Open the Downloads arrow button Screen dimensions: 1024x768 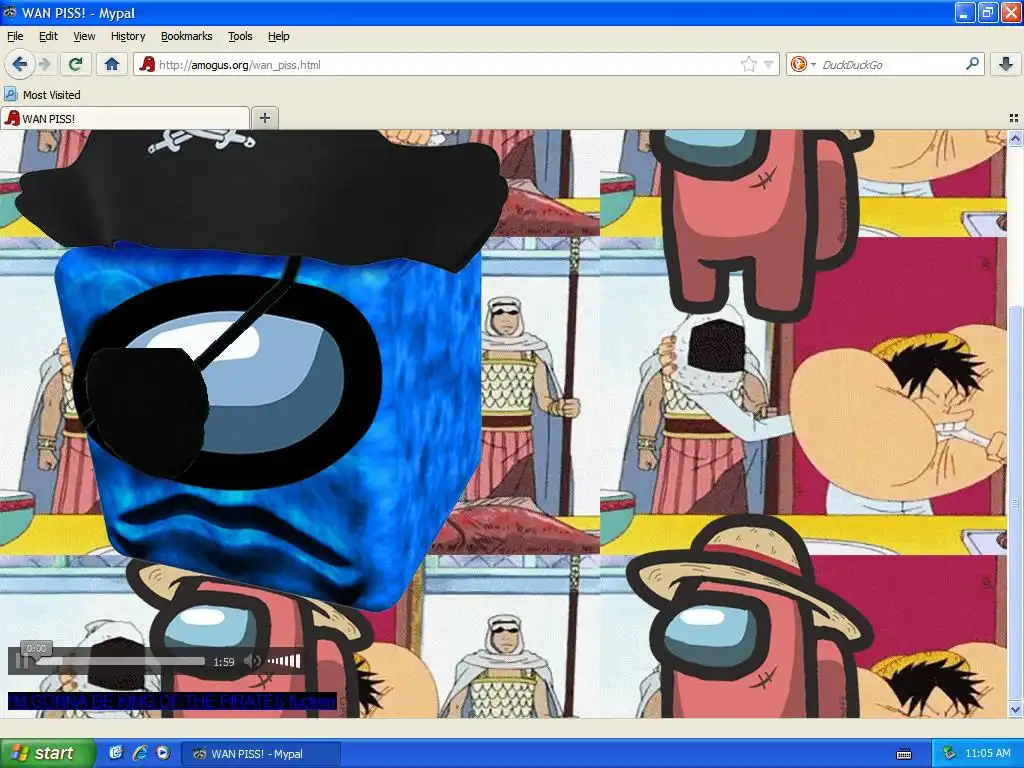pyautogui.click(x=1006, y=64)
